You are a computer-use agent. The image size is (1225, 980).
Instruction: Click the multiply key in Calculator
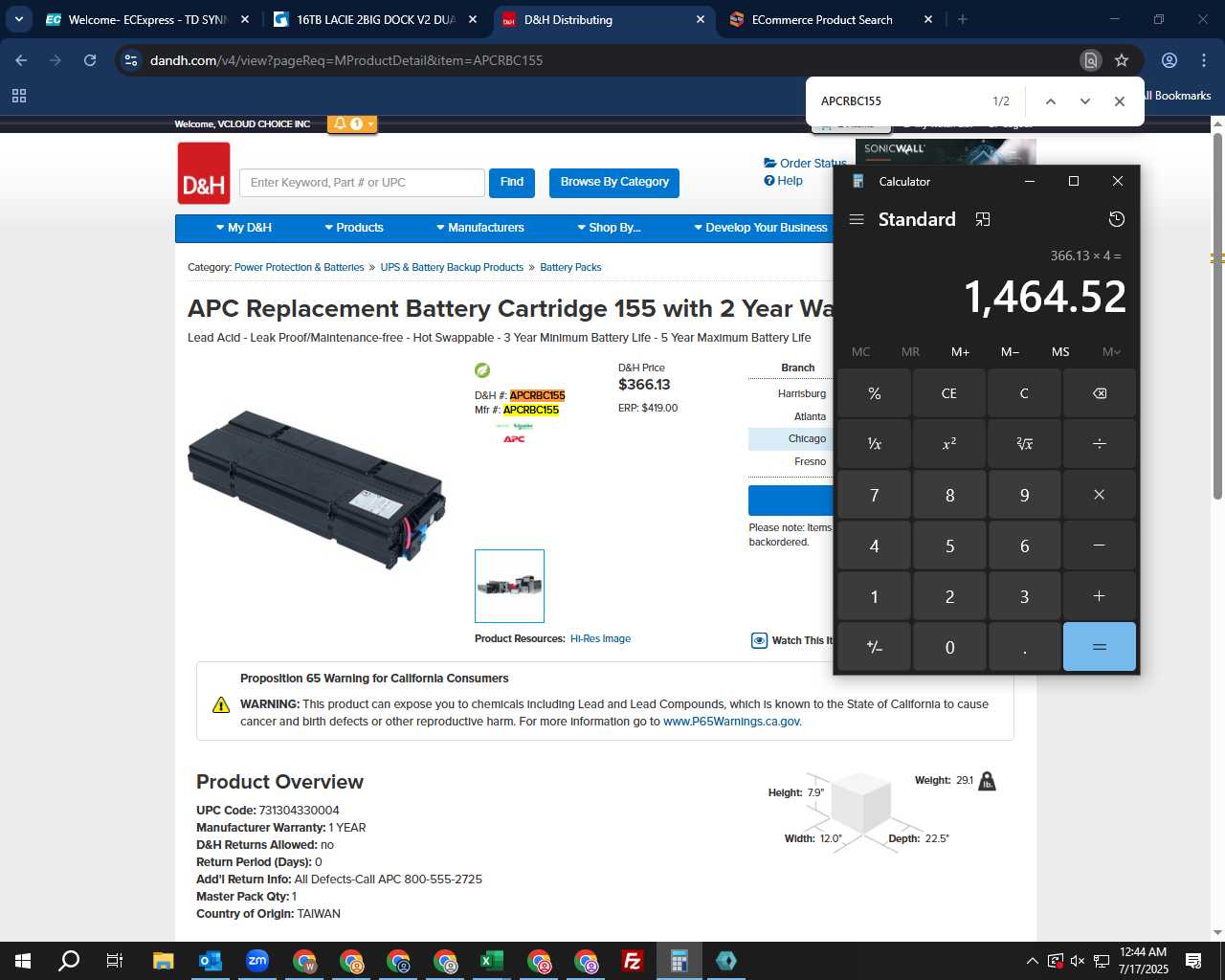point(1100,495)
